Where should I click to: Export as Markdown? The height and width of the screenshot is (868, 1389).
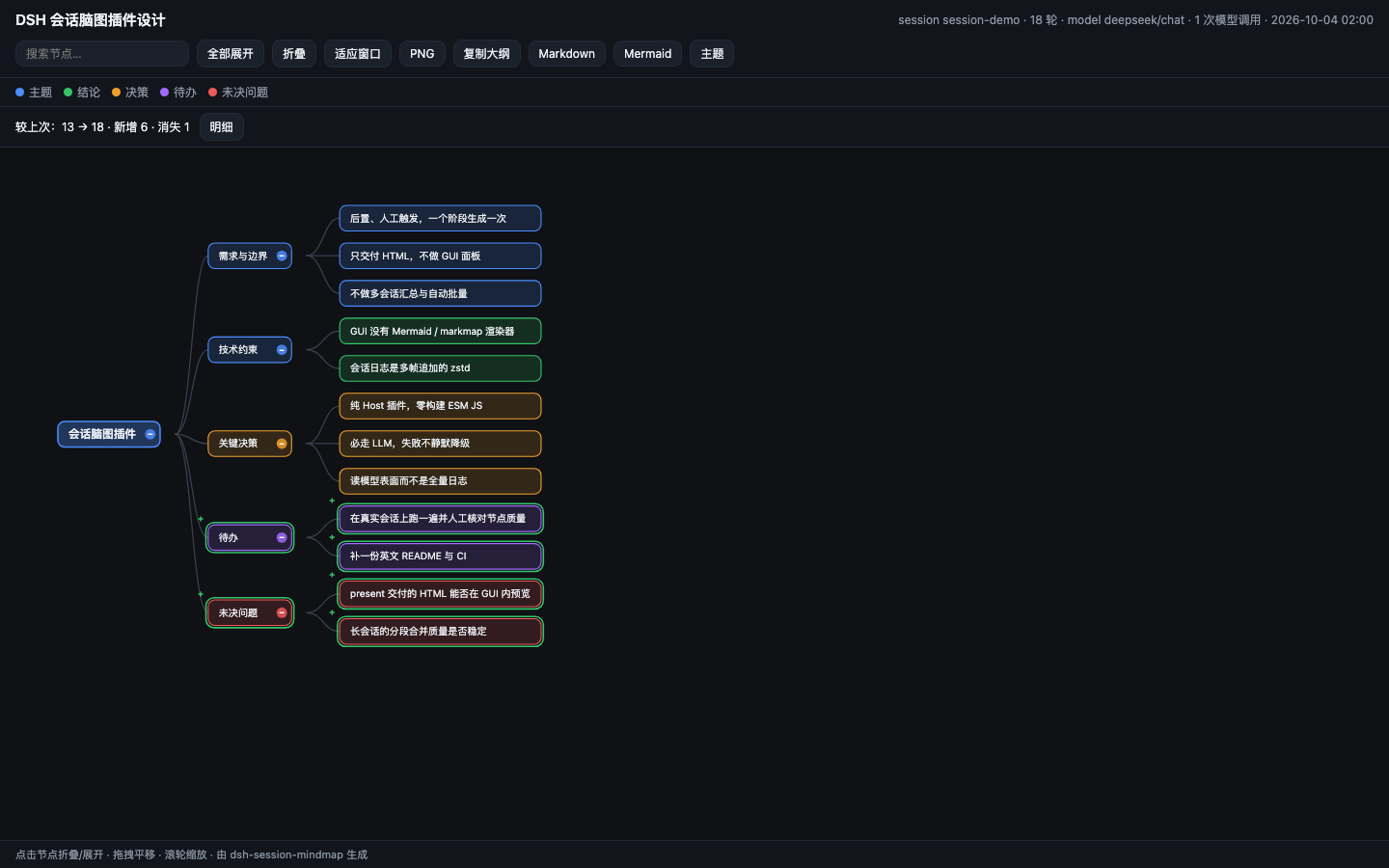point(567,54)
